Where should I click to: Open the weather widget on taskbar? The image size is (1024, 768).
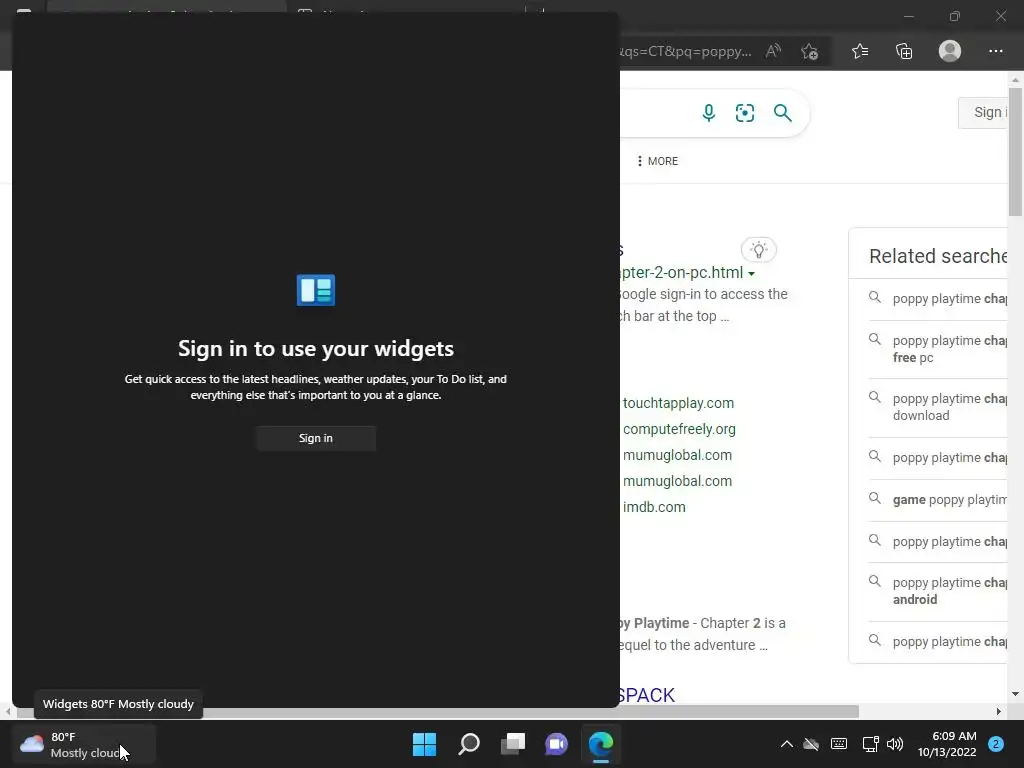pyautogui.click(x=84, y=744)
